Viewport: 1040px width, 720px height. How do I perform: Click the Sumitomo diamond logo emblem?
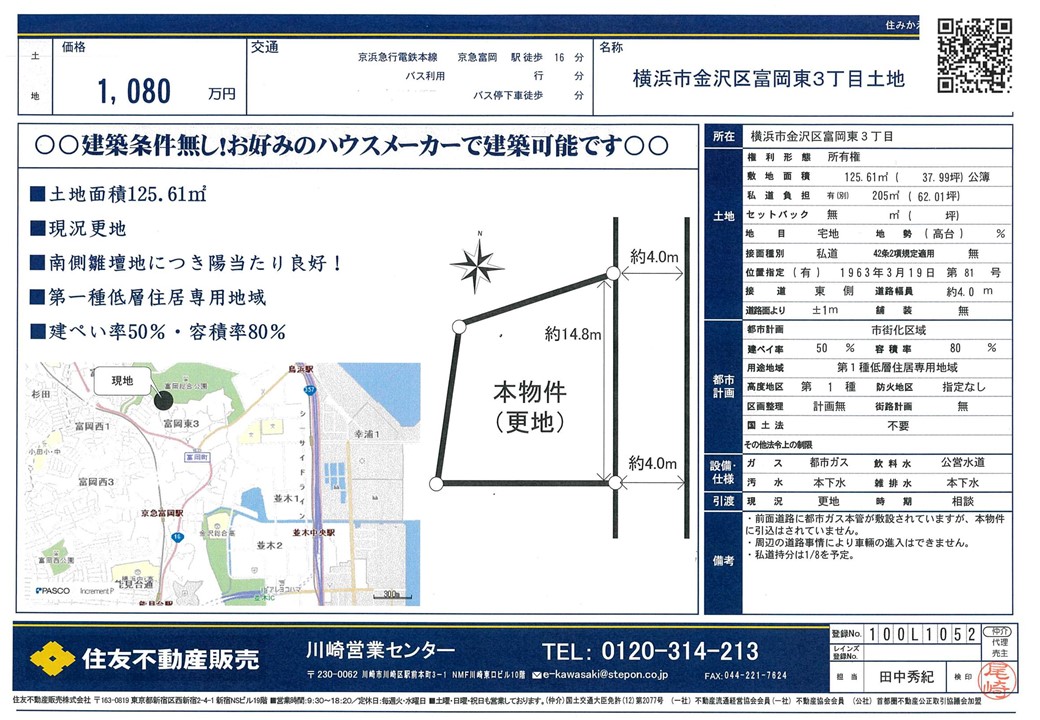(51, 658)
